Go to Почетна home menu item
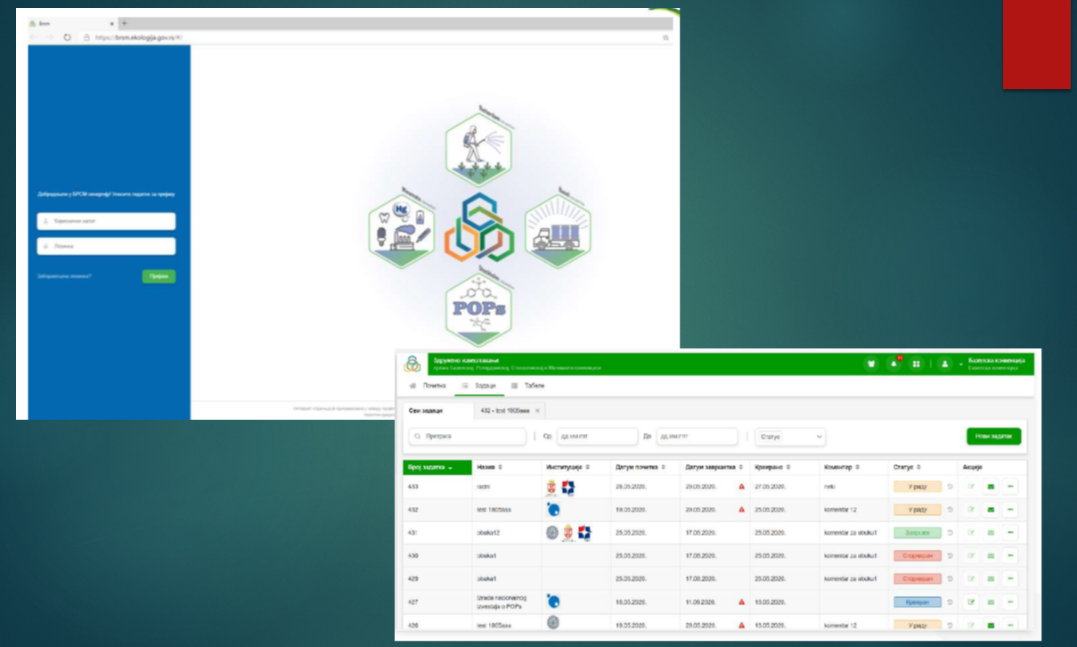Screen dimensions: 1077x647 (x=428, y=385)
